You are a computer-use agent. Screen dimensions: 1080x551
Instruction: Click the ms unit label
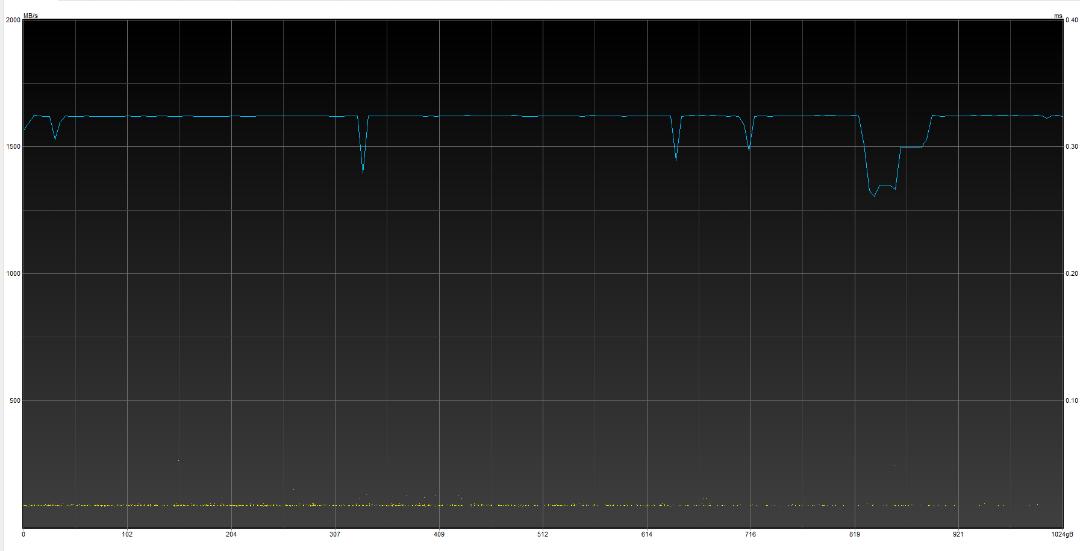pyautogui.click(x=1057, y=15)
